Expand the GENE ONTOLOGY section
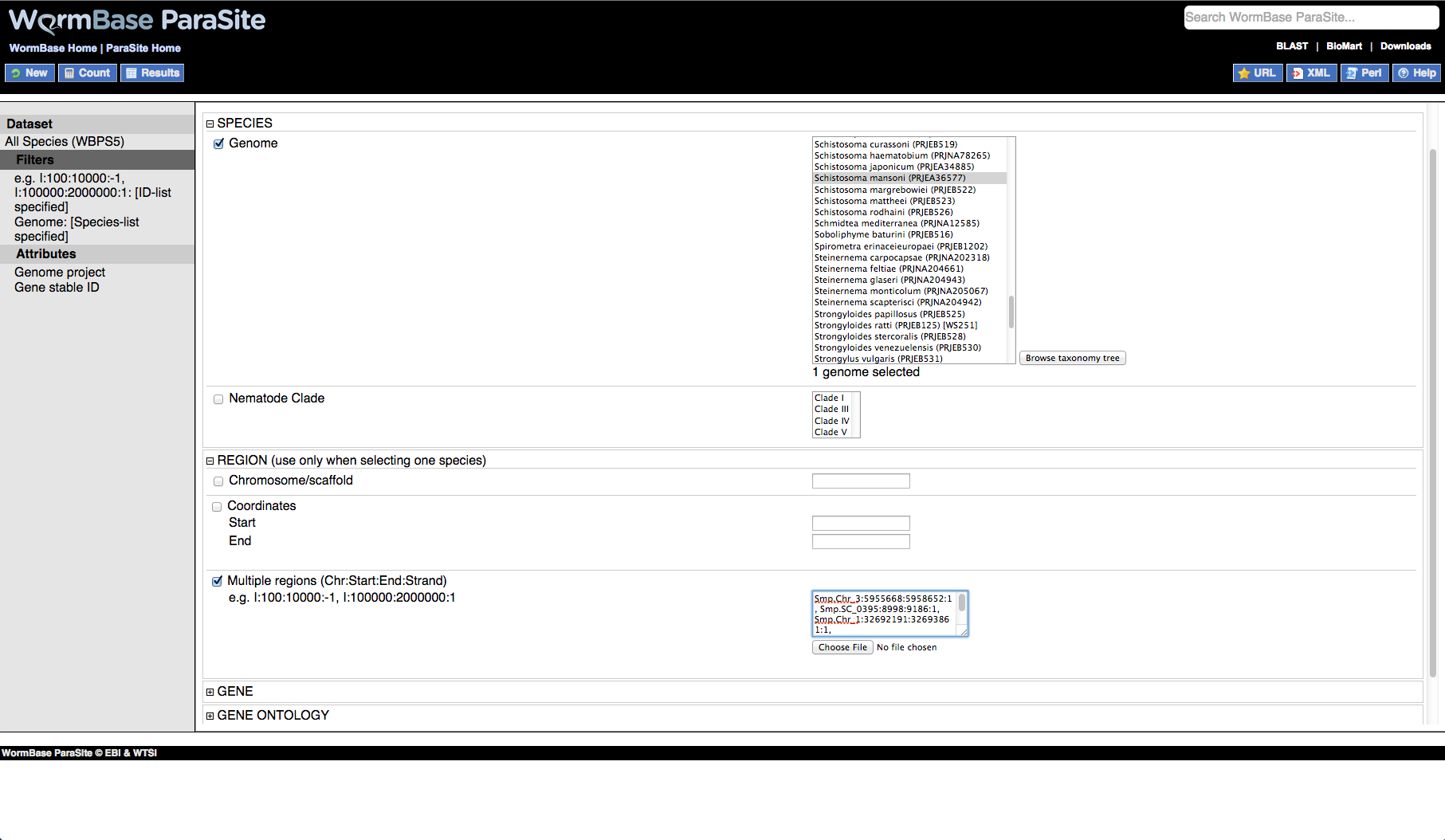 [x=210, y=716]
